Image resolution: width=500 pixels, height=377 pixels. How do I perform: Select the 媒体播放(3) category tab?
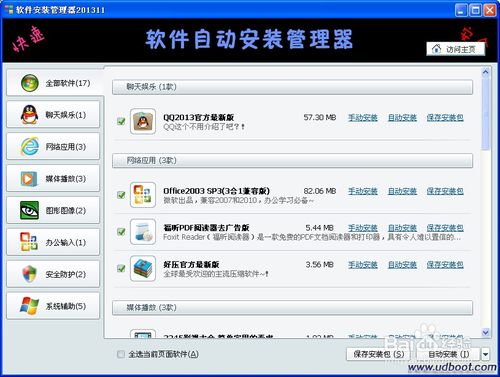pyautogui.click(x=53, y=179)
